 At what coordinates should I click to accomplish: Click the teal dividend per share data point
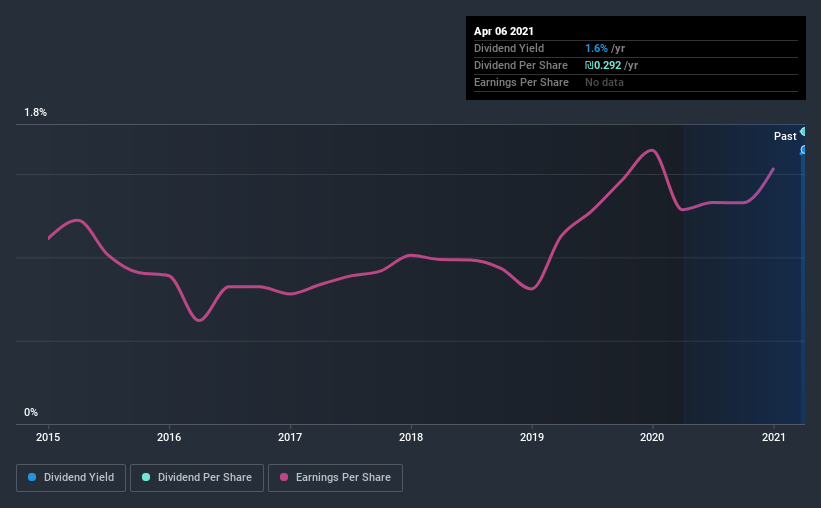click(x=803, y=131)
